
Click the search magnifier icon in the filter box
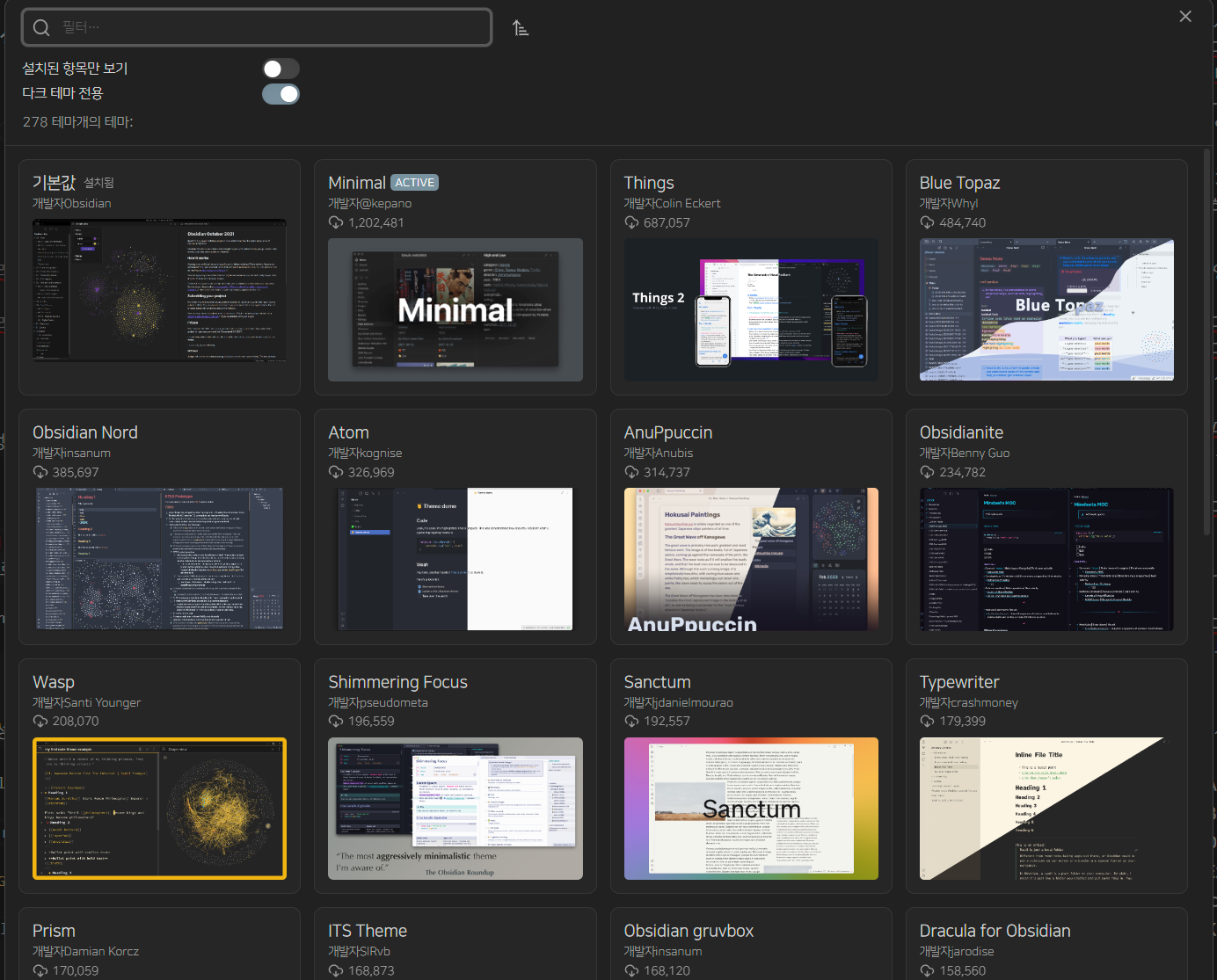(x=41, y=27)
